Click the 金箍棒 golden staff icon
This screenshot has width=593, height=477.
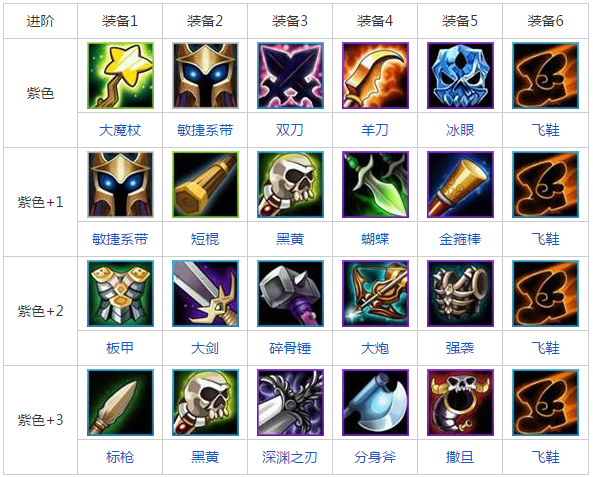coord(460,185)
